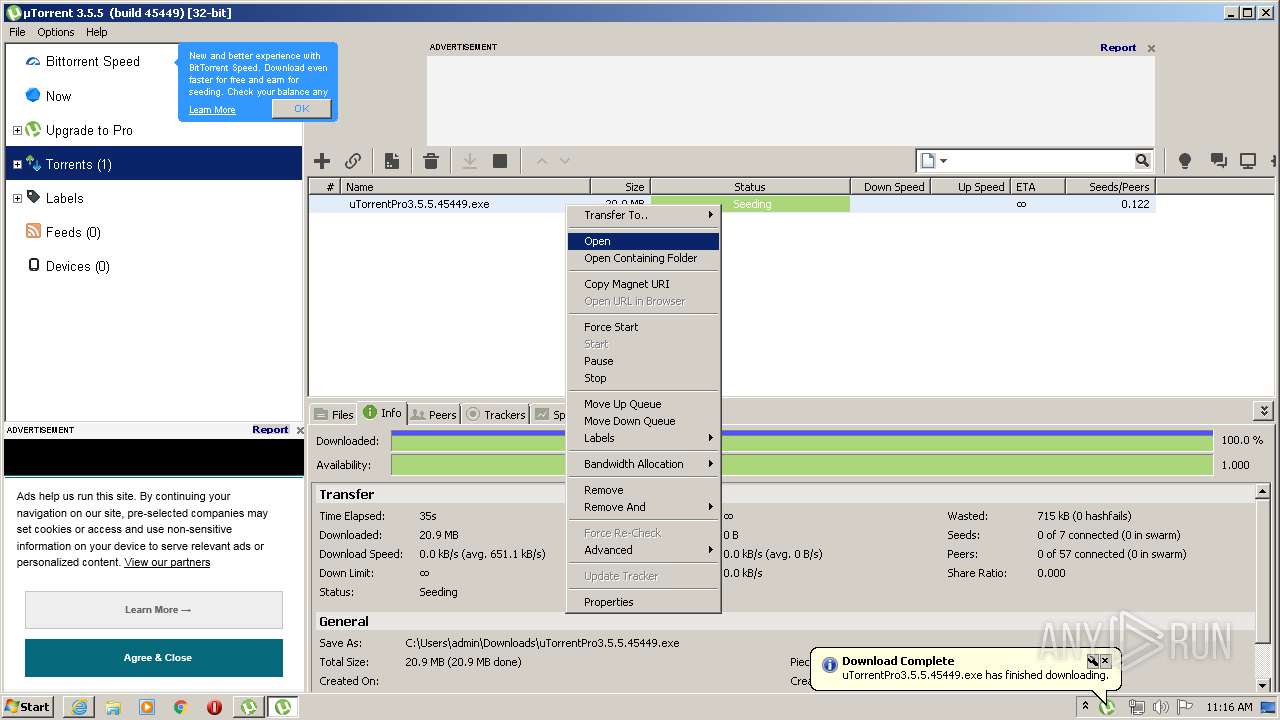This screenshot has width=1280, height=720.
Task: Show hidden tray icons arrow
Action: [1085, 707]
